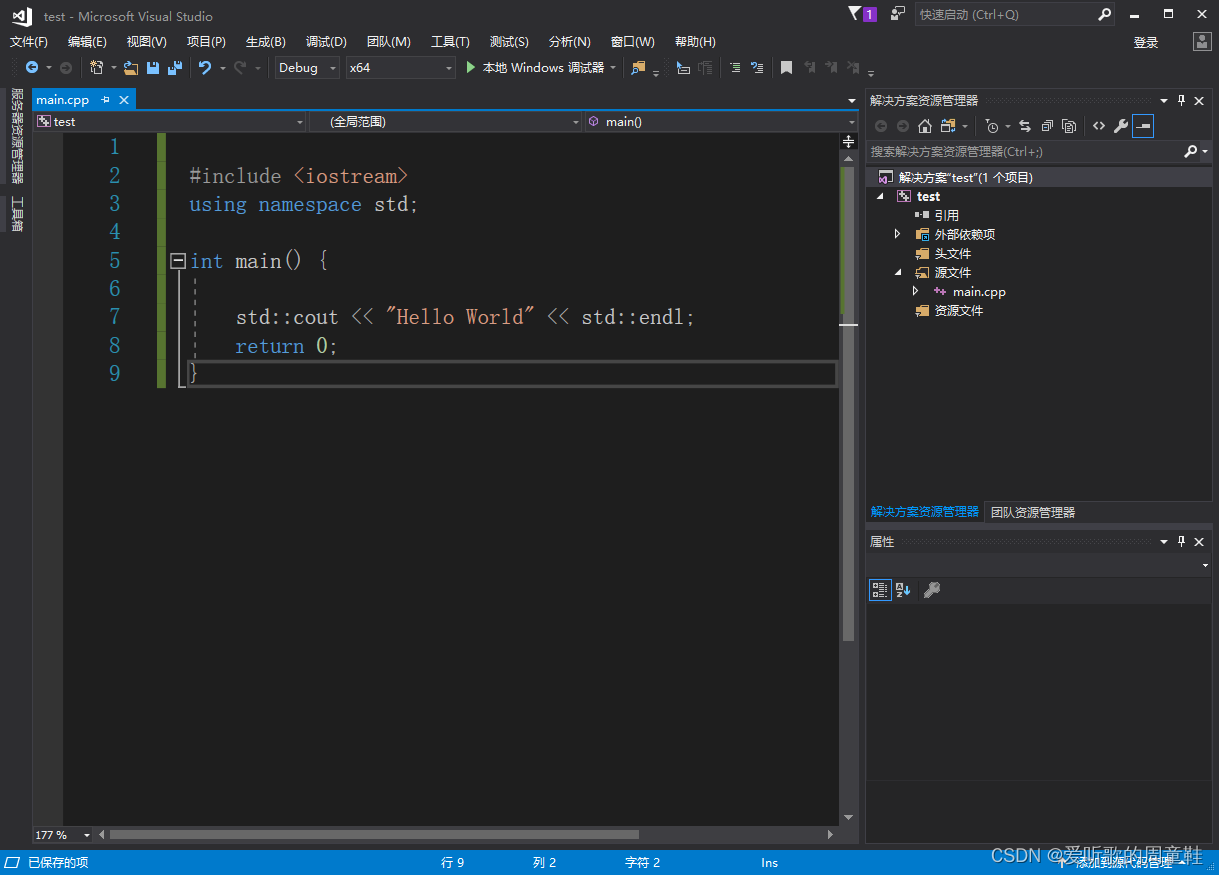The image size is (1219, 875).
Task: Open the x64 platform dropdown
Action: tap(448, 68)
